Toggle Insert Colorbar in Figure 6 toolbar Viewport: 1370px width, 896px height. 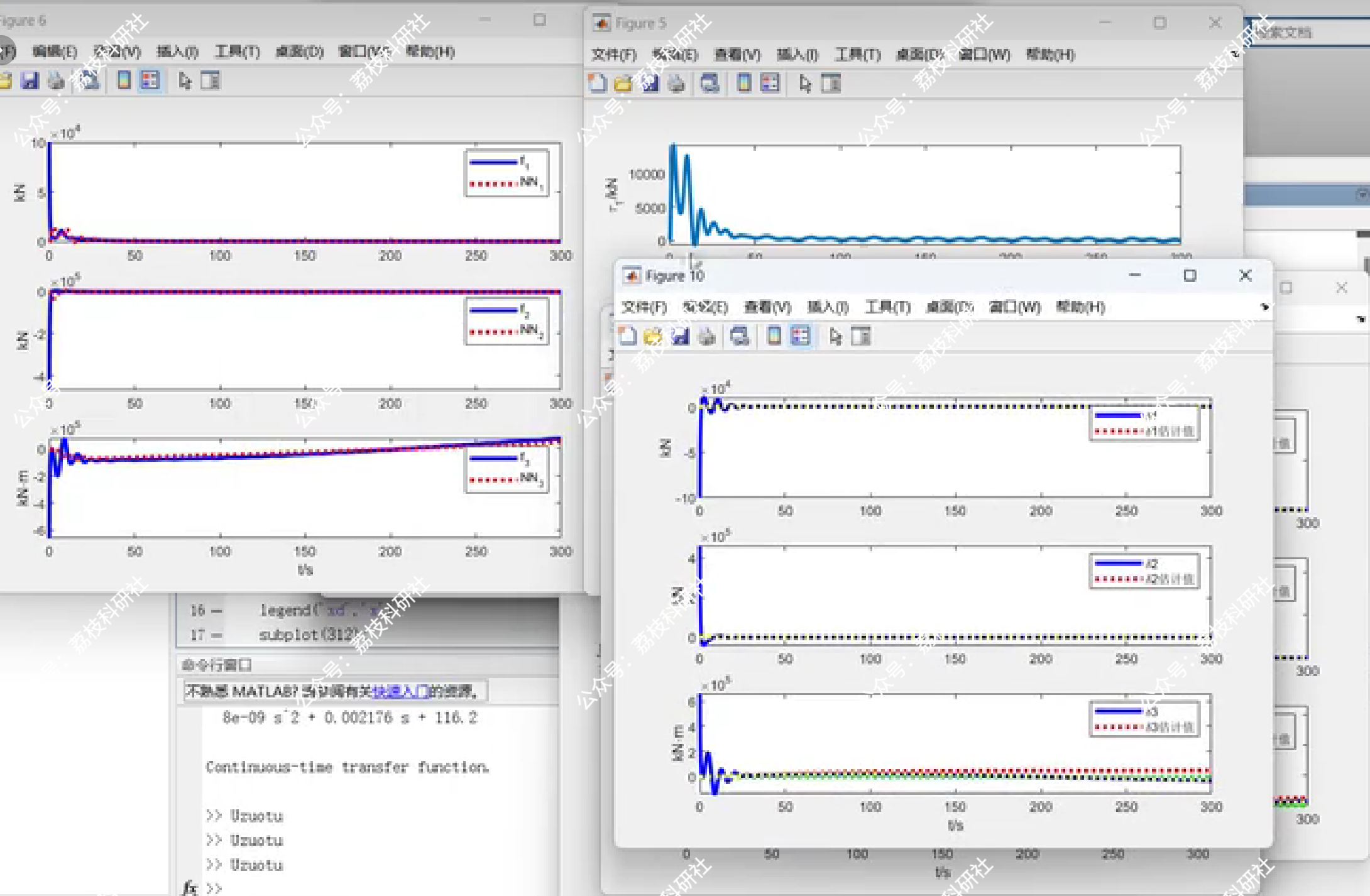click(124, 80)
